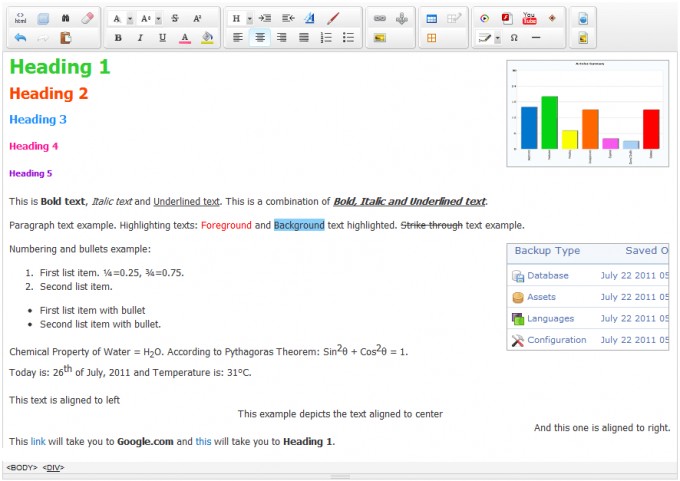The image size is (680, 481).
Task: Click the font size A button
Action: pos(145,18)
